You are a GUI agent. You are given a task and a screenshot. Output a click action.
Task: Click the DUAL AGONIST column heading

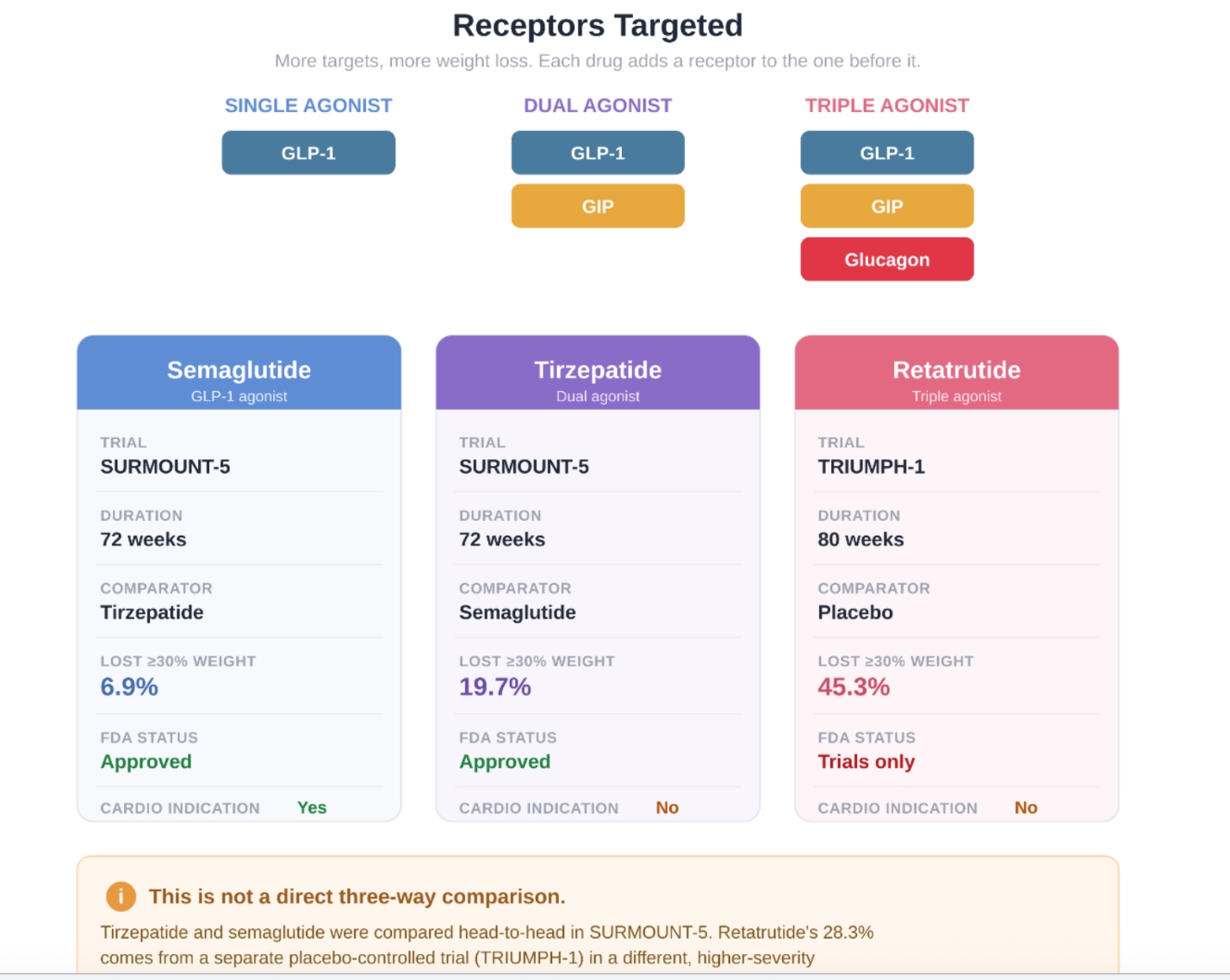point(598,106)
